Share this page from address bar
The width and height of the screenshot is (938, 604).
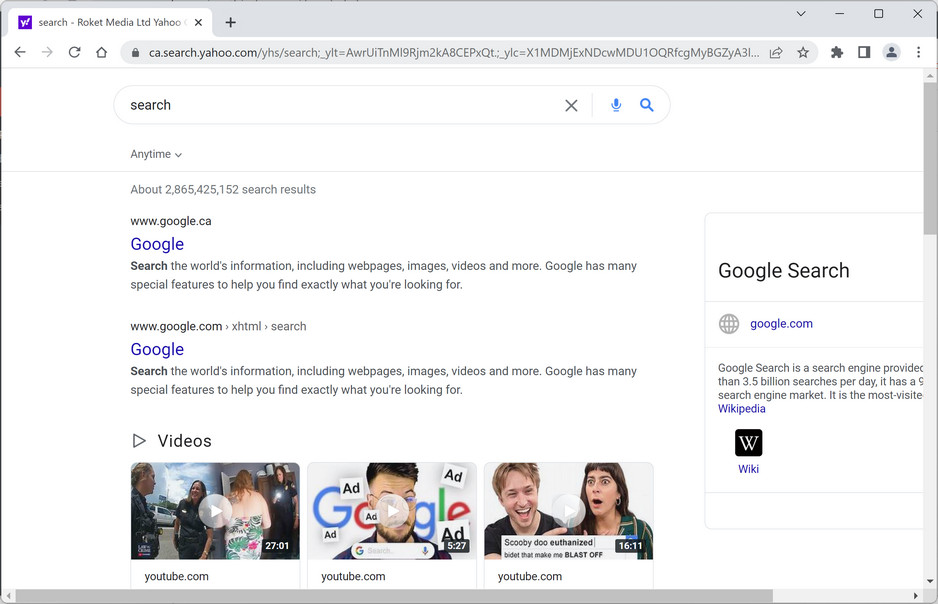[776, 53]
